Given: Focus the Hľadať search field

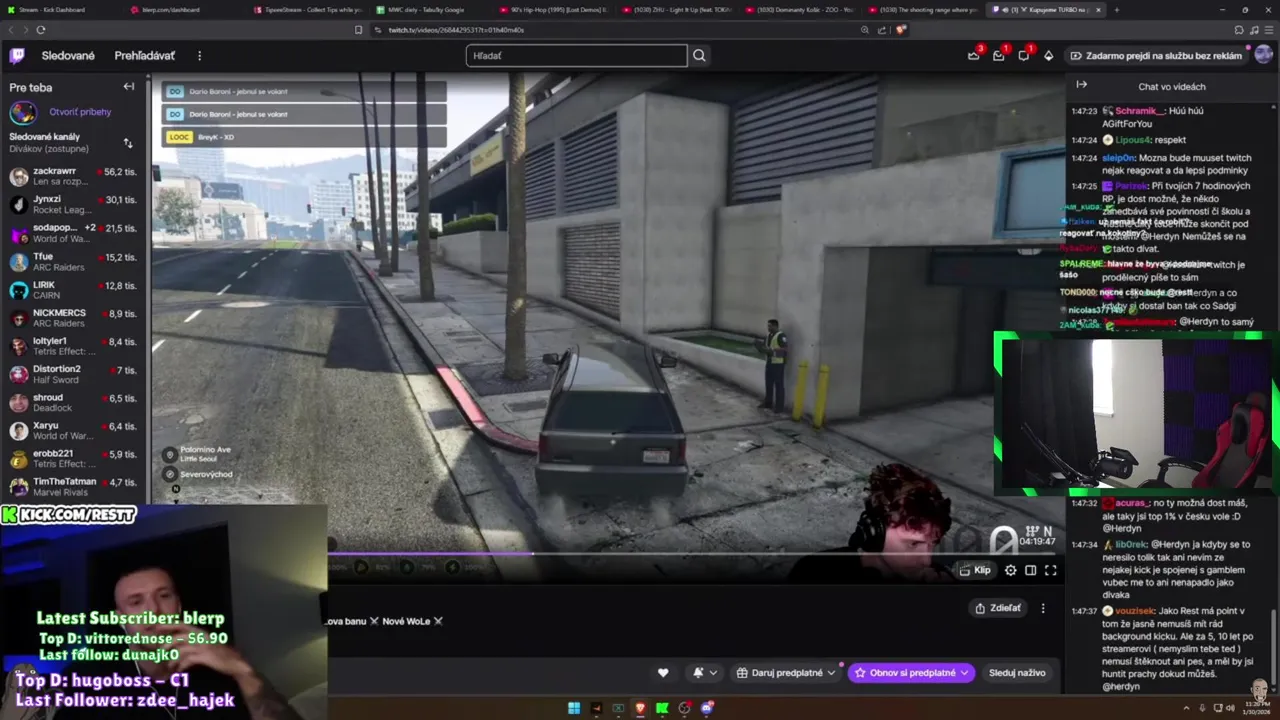Looking at the screenshot, I should 576,56.
